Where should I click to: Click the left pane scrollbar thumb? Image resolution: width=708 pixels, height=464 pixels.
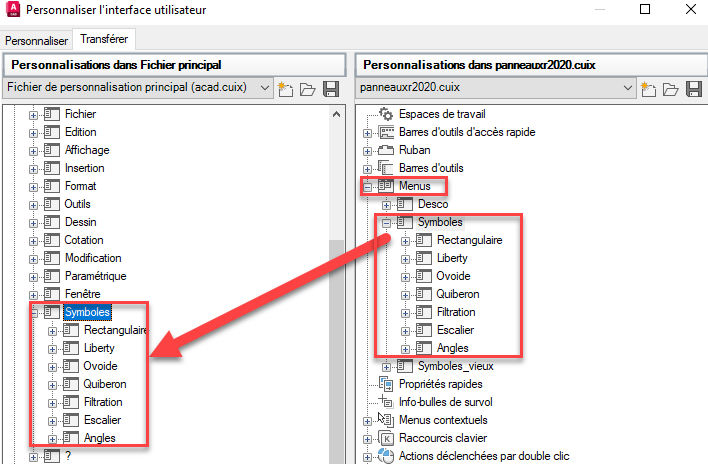[336, 352]
